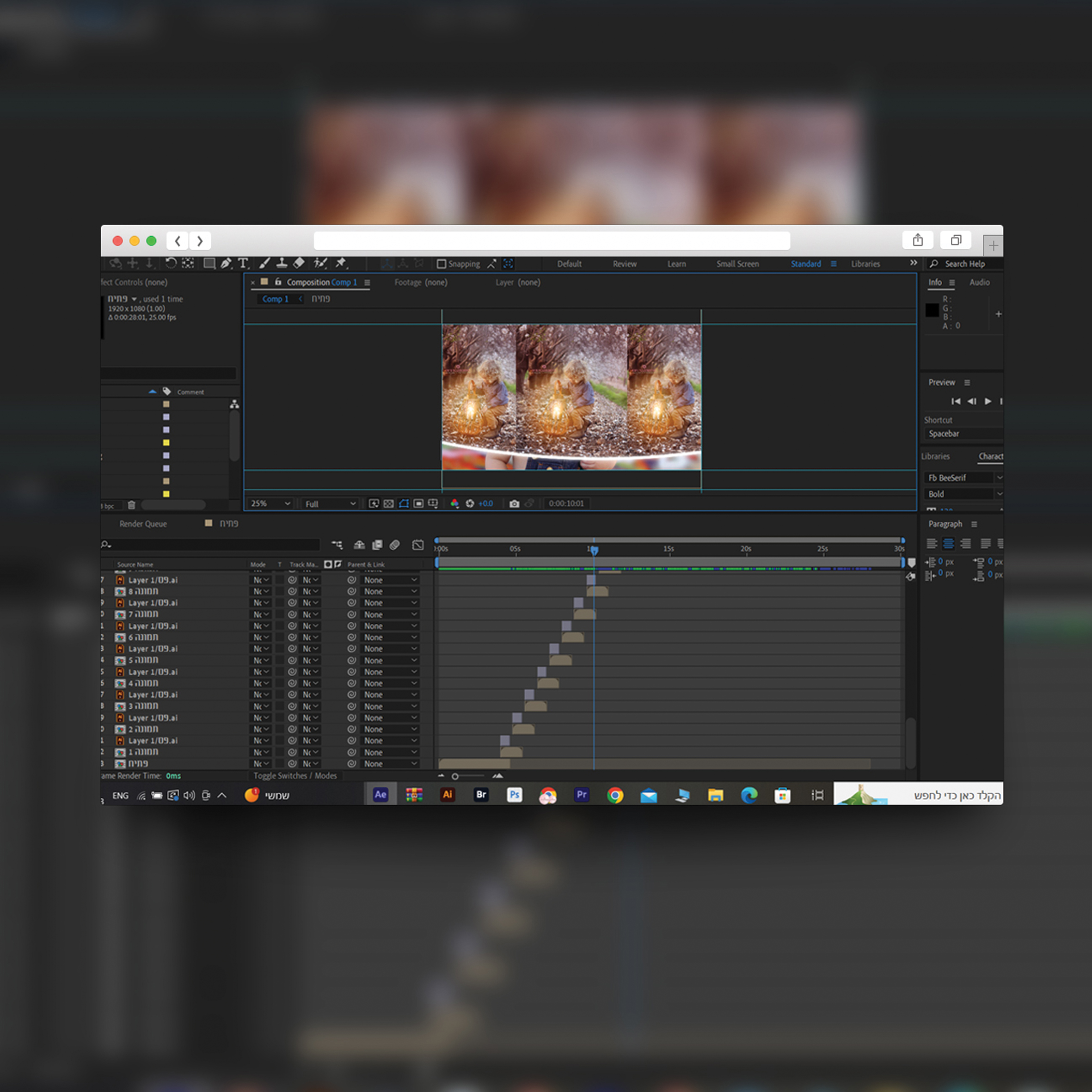1092x1092 pixels.
Task: Open the Graph Editor in timeline
Action: [417, 545]
